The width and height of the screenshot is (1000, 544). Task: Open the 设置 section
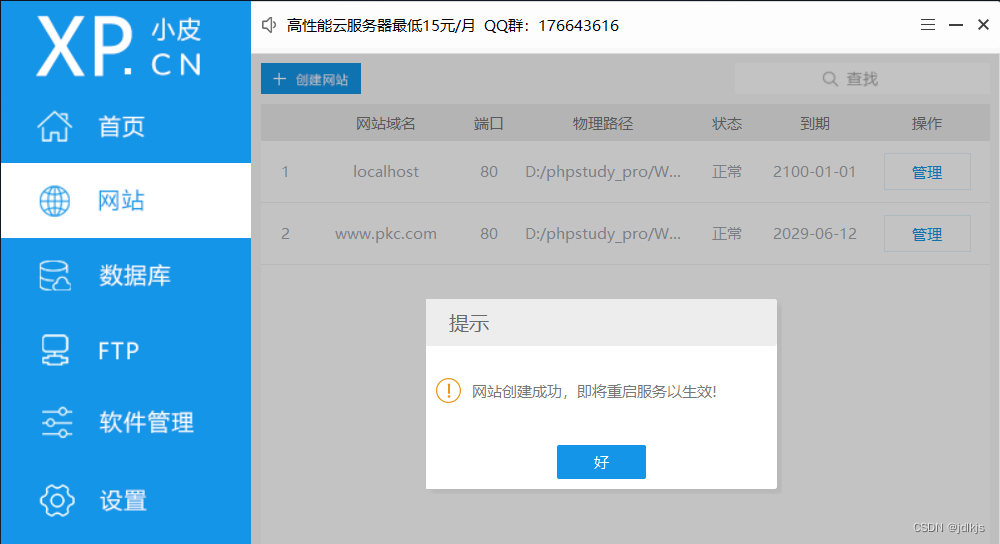[126, 501]
